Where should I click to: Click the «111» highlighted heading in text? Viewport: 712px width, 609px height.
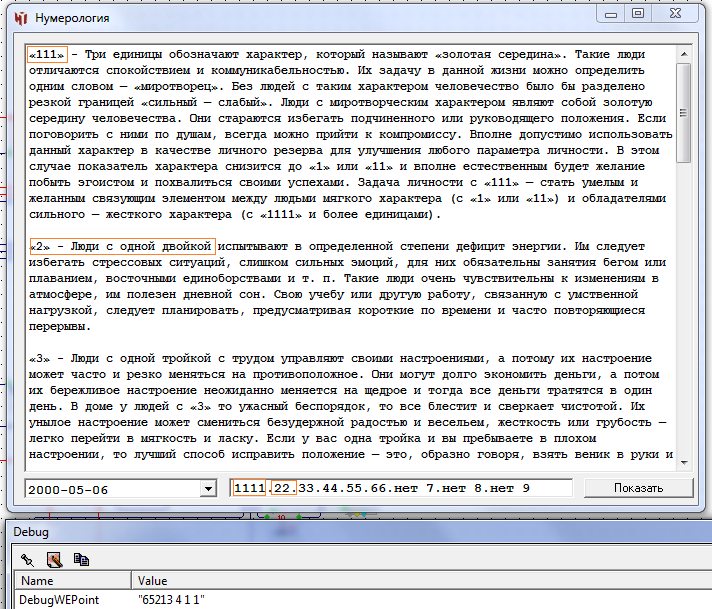coord(47,54)
